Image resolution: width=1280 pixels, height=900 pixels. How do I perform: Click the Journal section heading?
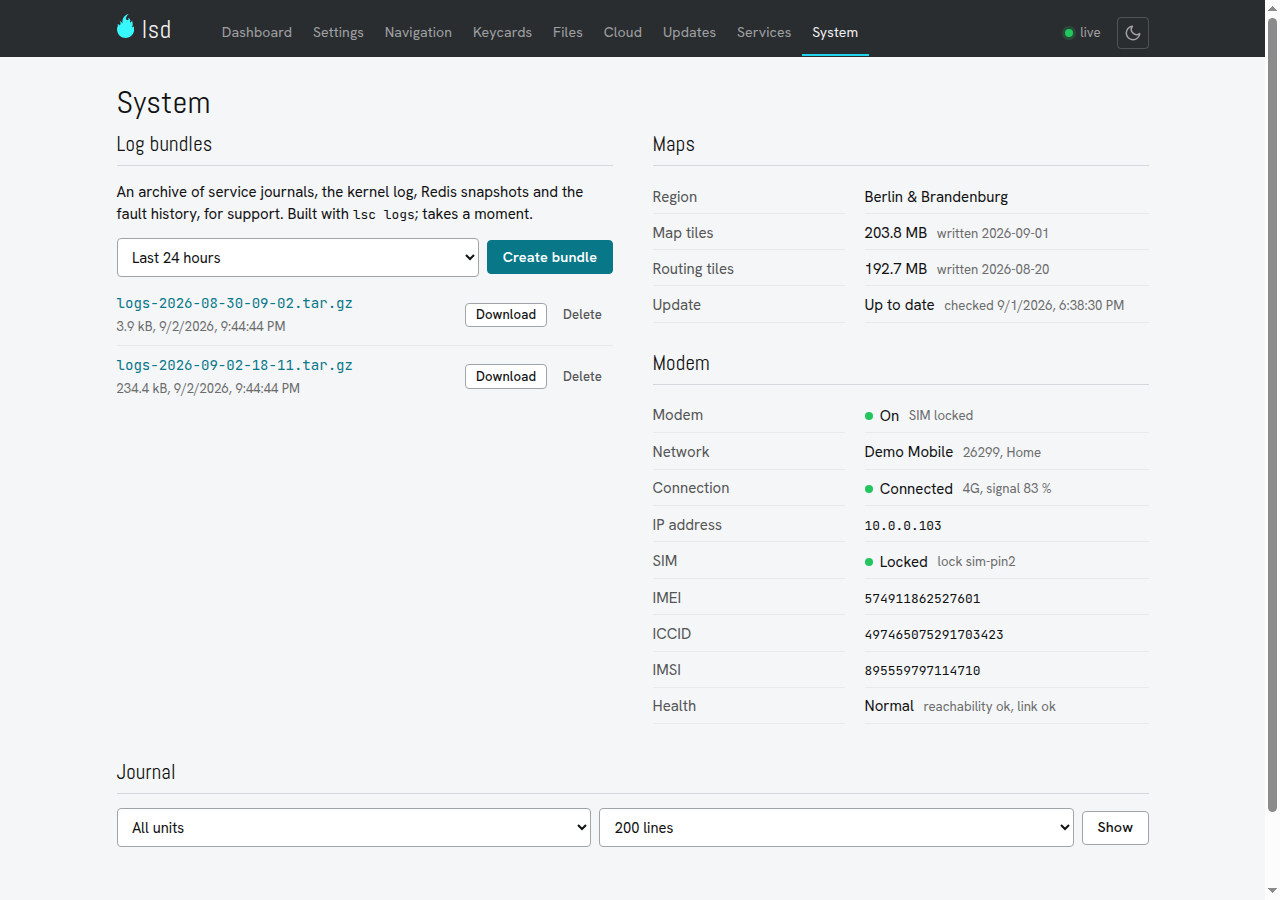pyautogui.click(x=146, y=772)
